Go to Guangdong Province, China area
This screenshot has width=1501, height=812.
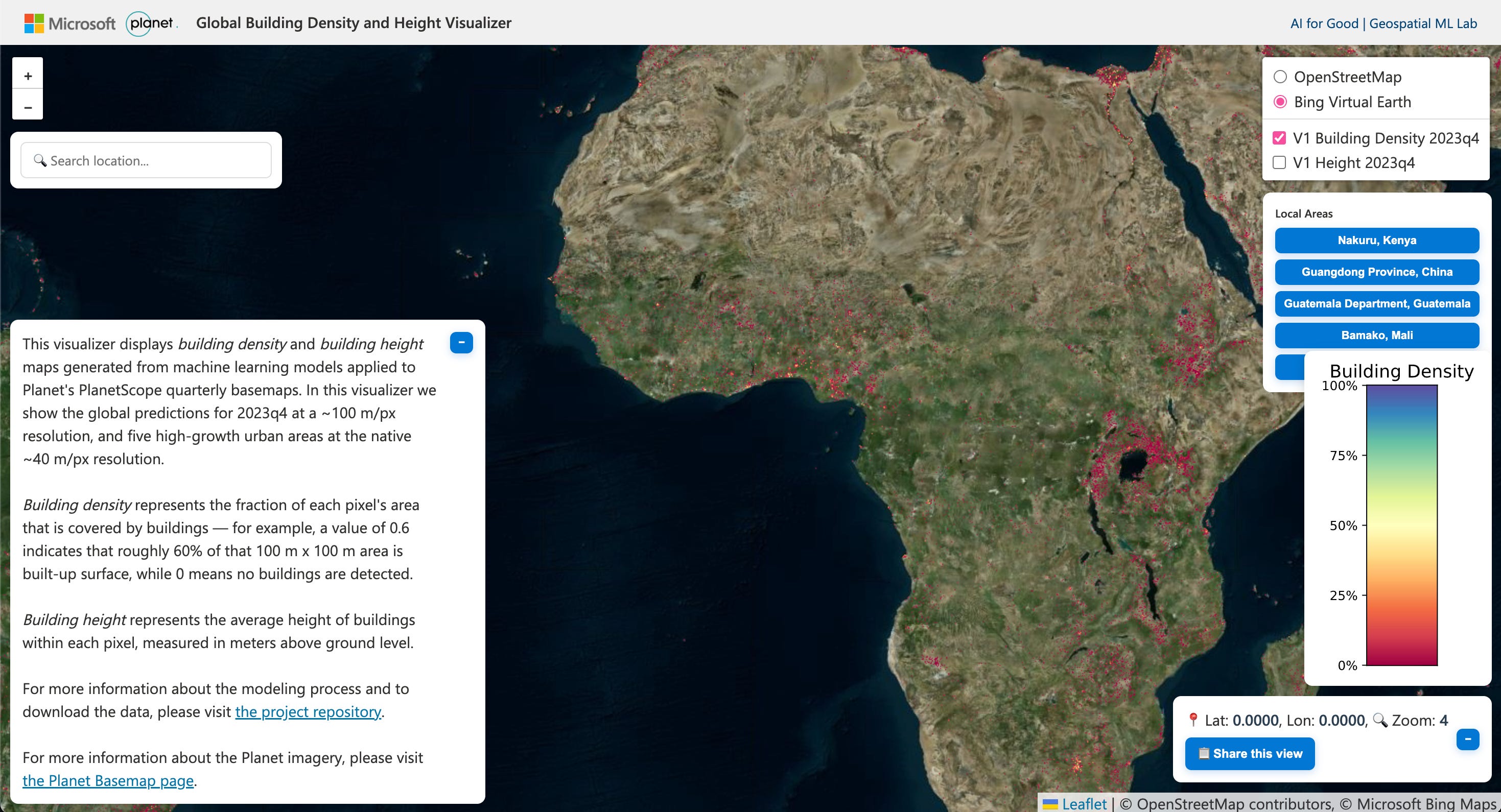[1376, 272]
